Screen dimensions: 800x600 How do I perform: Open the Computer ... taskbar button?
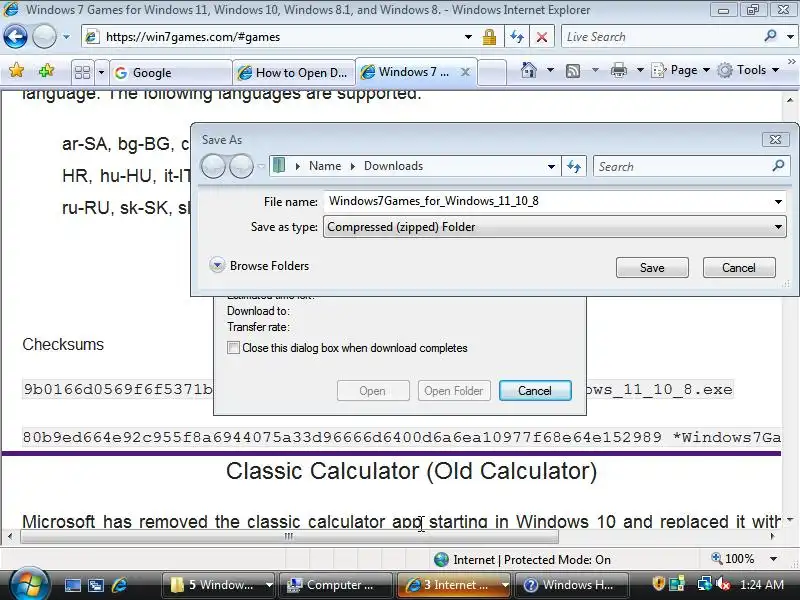click(x=336, y=585)
